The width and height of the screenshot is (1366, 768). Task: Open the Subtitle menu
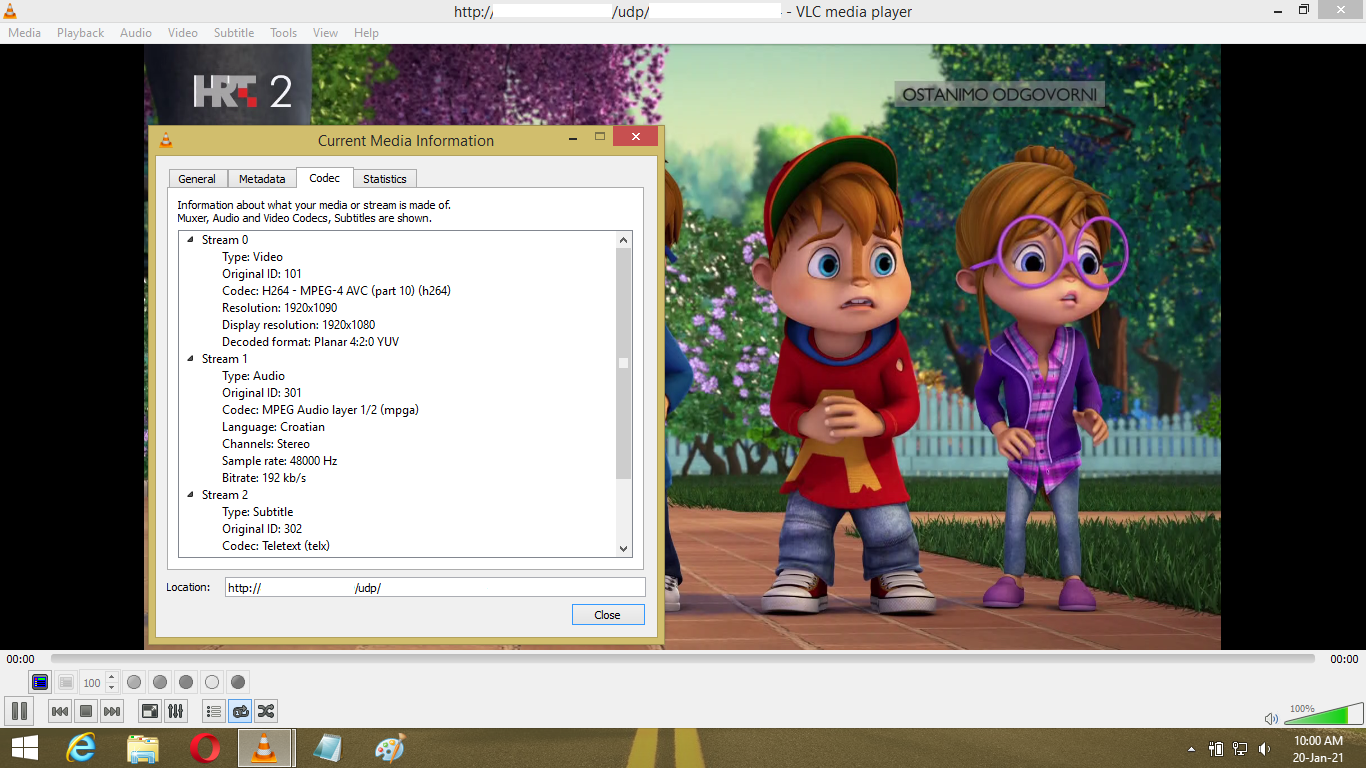tap(234, 33)
